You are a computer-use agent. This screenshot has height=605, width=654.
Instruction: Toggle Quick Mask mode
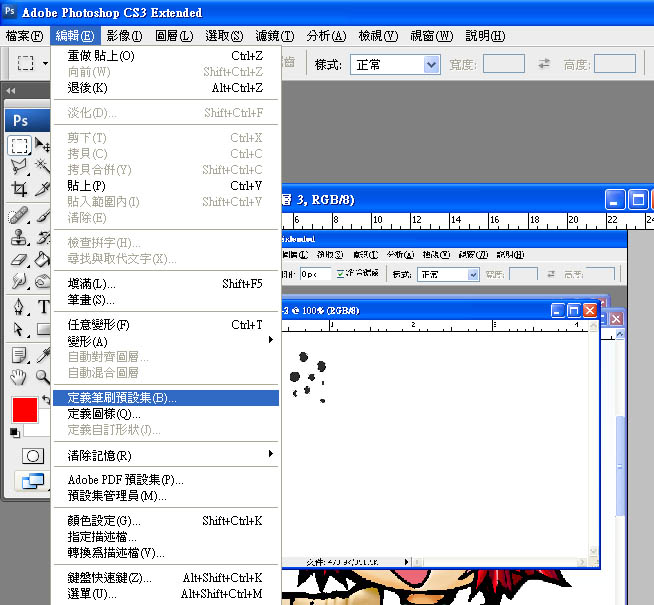pyautogui.click(x=33, y=456)
